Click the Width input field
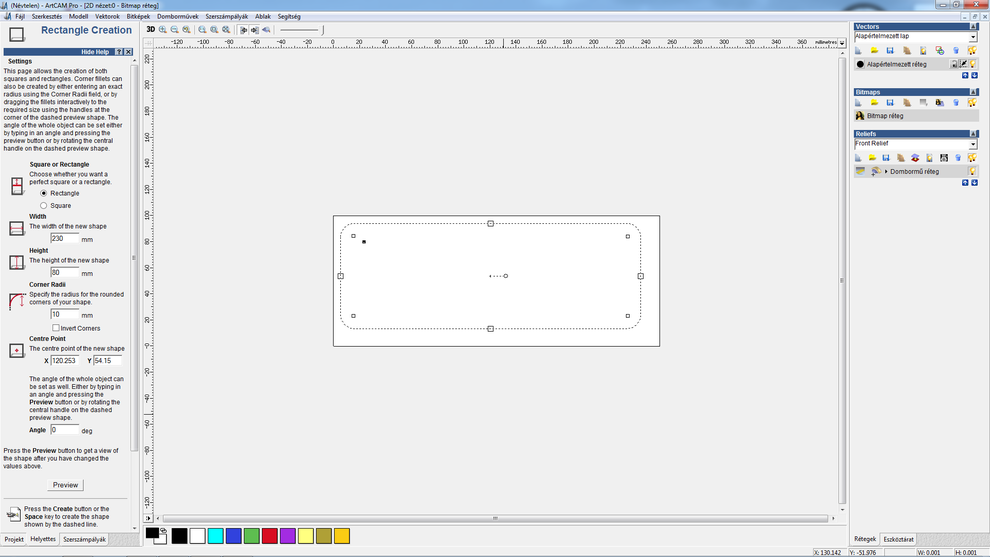 pos(64,239)
